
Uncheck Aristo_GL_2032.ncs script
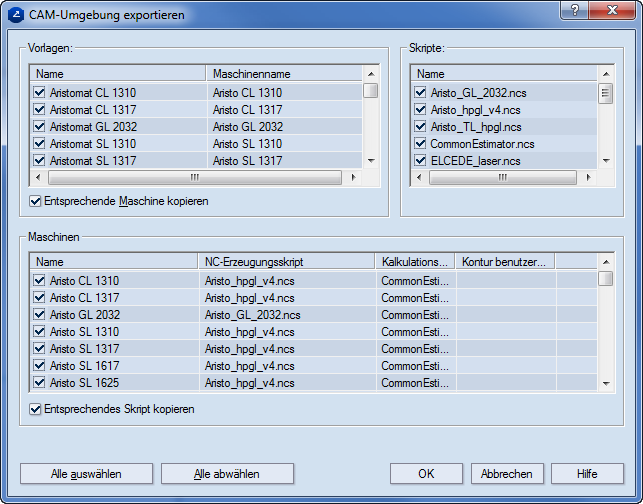point(420,92)
